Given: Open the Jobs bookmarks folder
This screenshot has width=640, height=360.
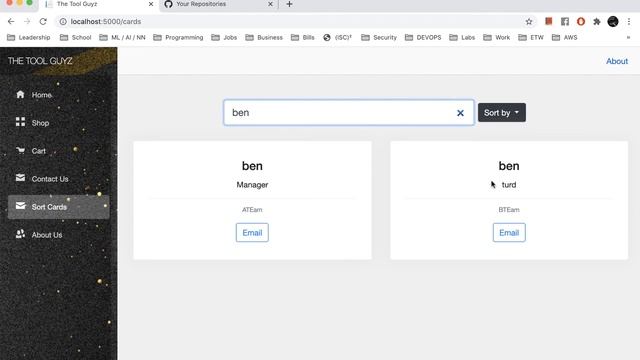Looking at the screenshot, I should coord(224,38).
